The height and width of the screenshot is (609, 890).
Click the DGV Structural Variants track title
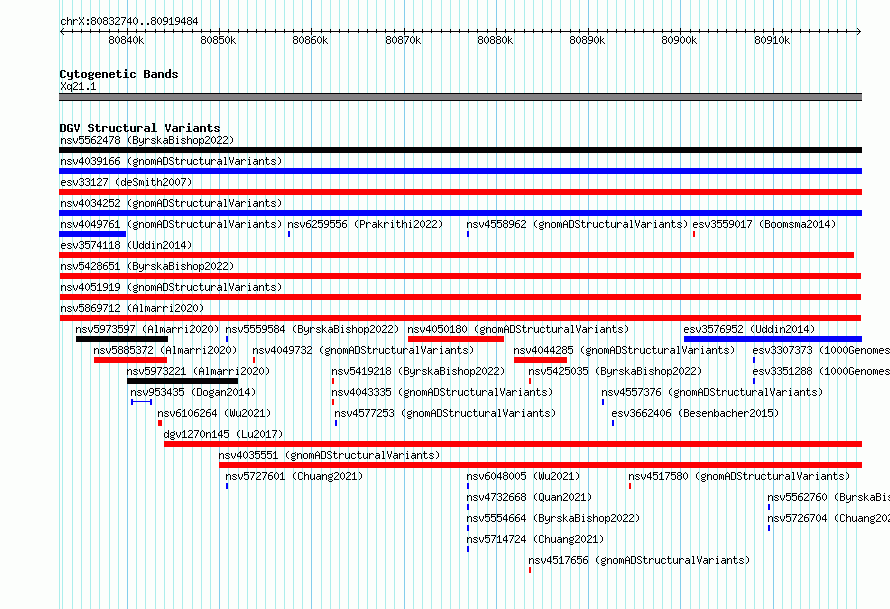[x=140, y=128]
